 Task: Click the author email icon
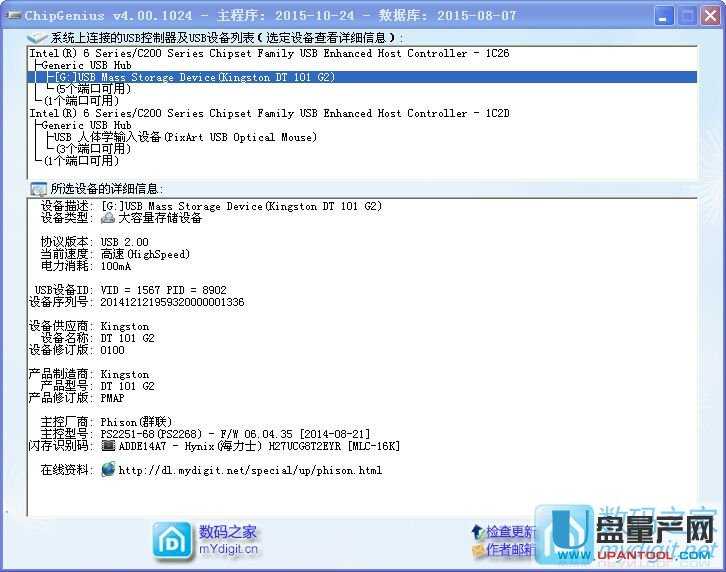(x=477, y=550)
